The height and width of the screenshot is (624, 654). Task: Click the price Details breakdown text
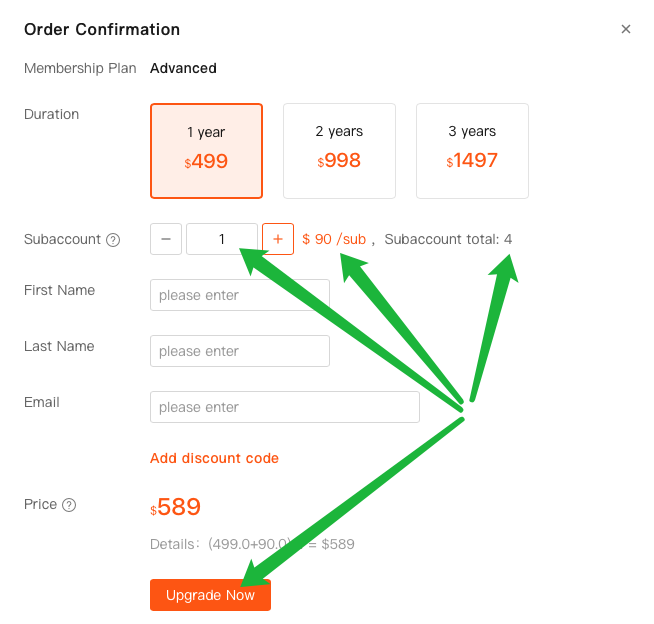click(252, 544)
